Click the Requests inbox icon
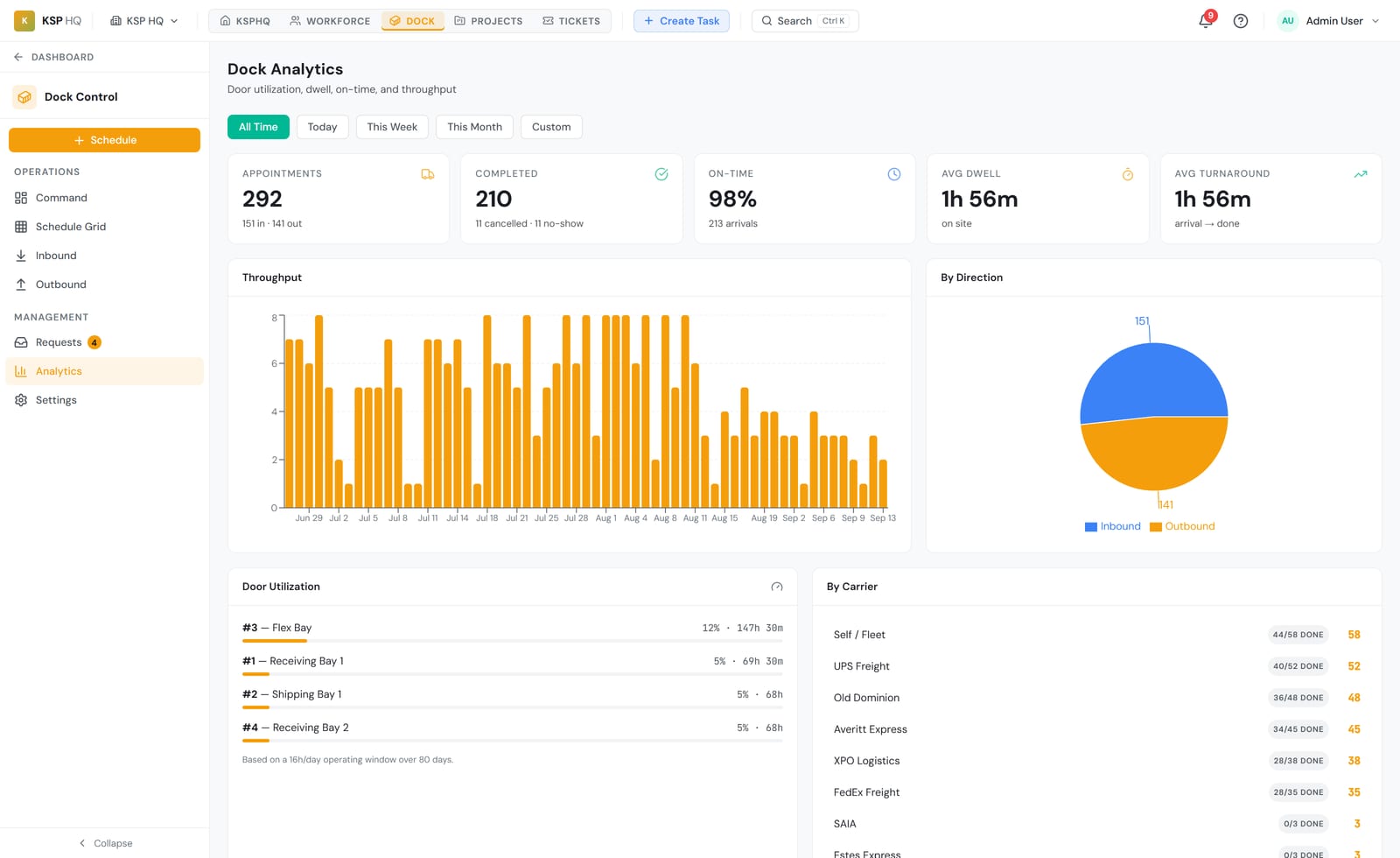The image size is (1400, 858). coord(21,342)
